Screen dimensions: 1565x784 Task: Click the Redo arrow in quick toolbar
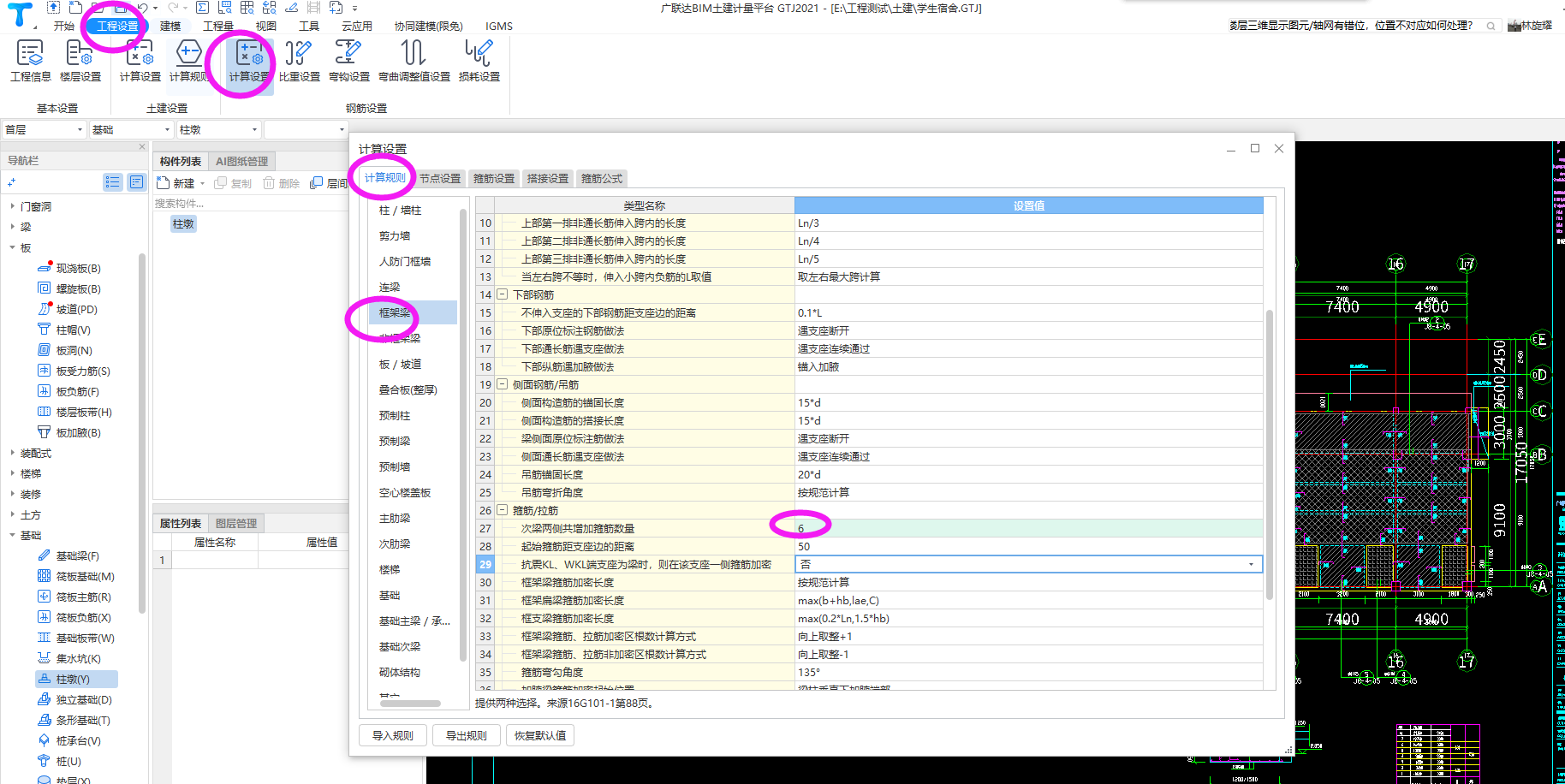(173, 8)
